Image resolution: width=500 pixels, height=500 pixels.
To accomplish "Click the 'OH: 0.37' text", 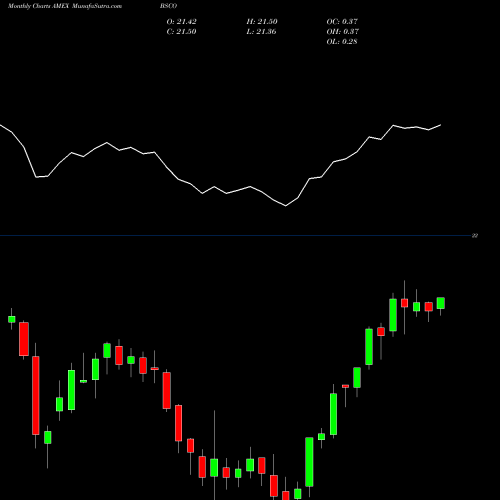I will coord(343,32).
